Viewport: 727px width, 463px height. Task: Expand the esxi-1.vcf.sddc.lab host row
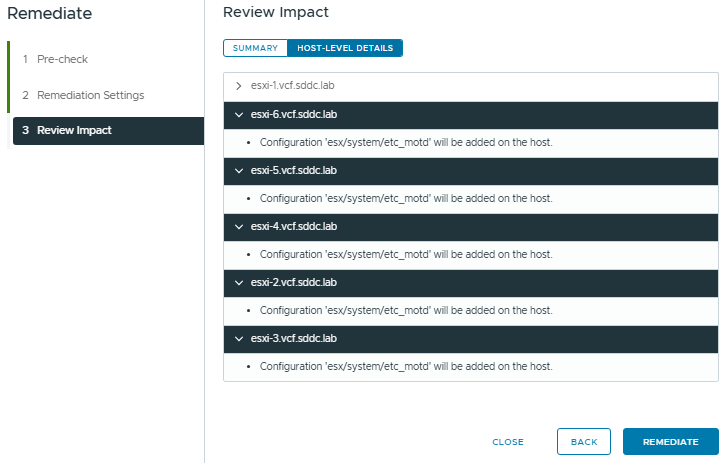[238, 86]
